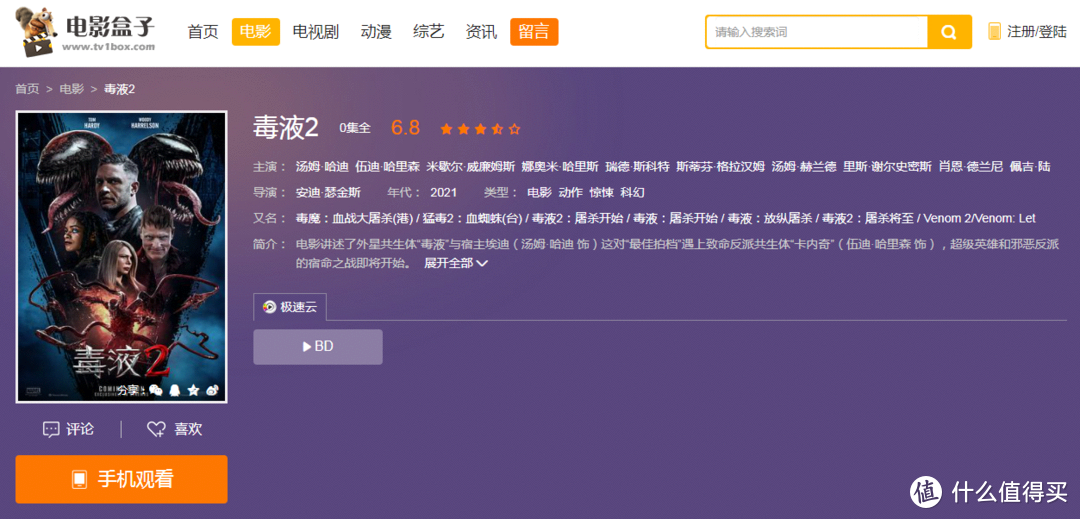The width and height of the screenshot is (1080, 519).
Task: Open actor 娜奥米·哈里斯 link
Action: (560, 167)
